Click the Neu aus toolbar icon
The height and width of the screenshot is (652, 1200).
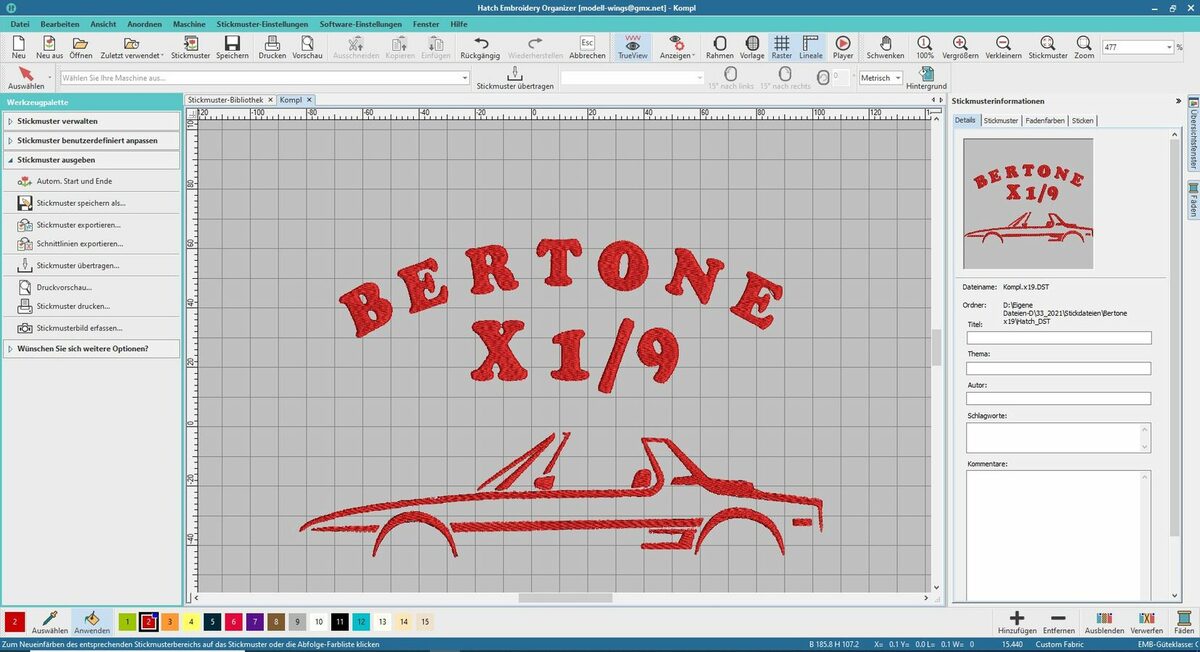49,44
